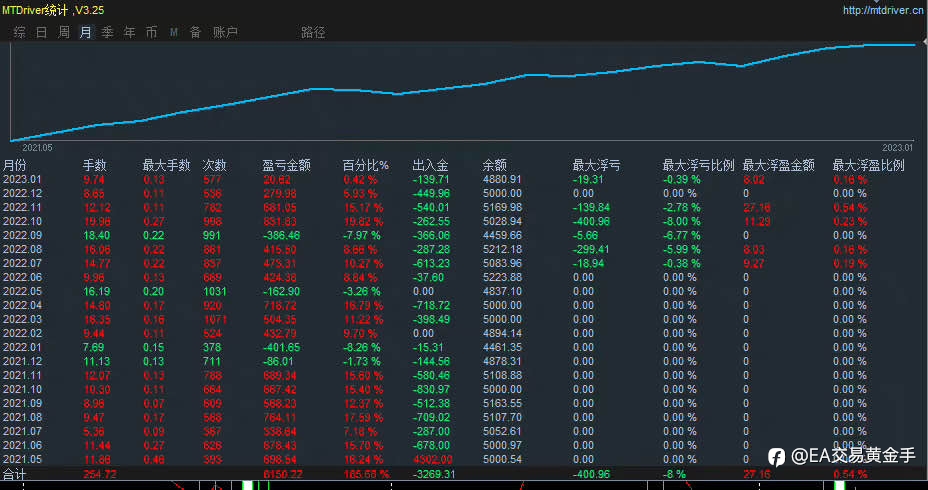This screenshot has height=490, width=928.
Task: Switch to the 账户 account tab
Action: 225,33
